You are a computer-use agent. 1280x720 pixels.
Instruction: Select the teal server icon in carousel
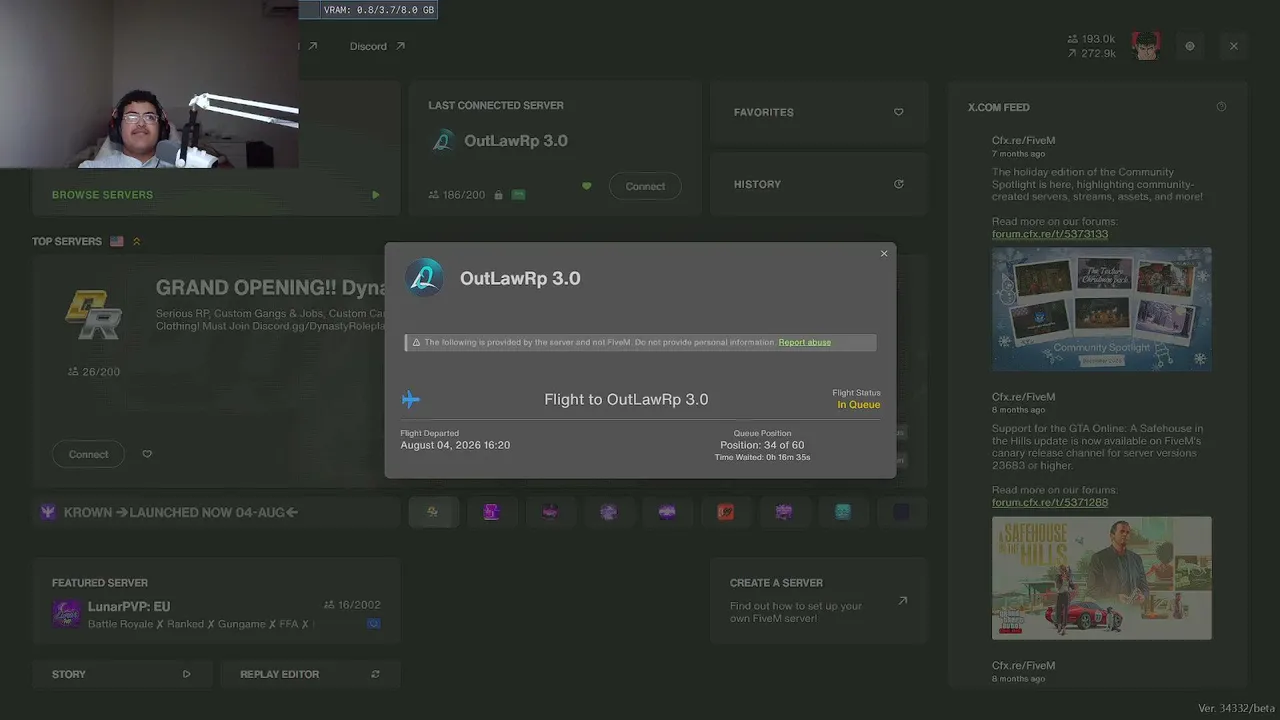click(843, 512)
